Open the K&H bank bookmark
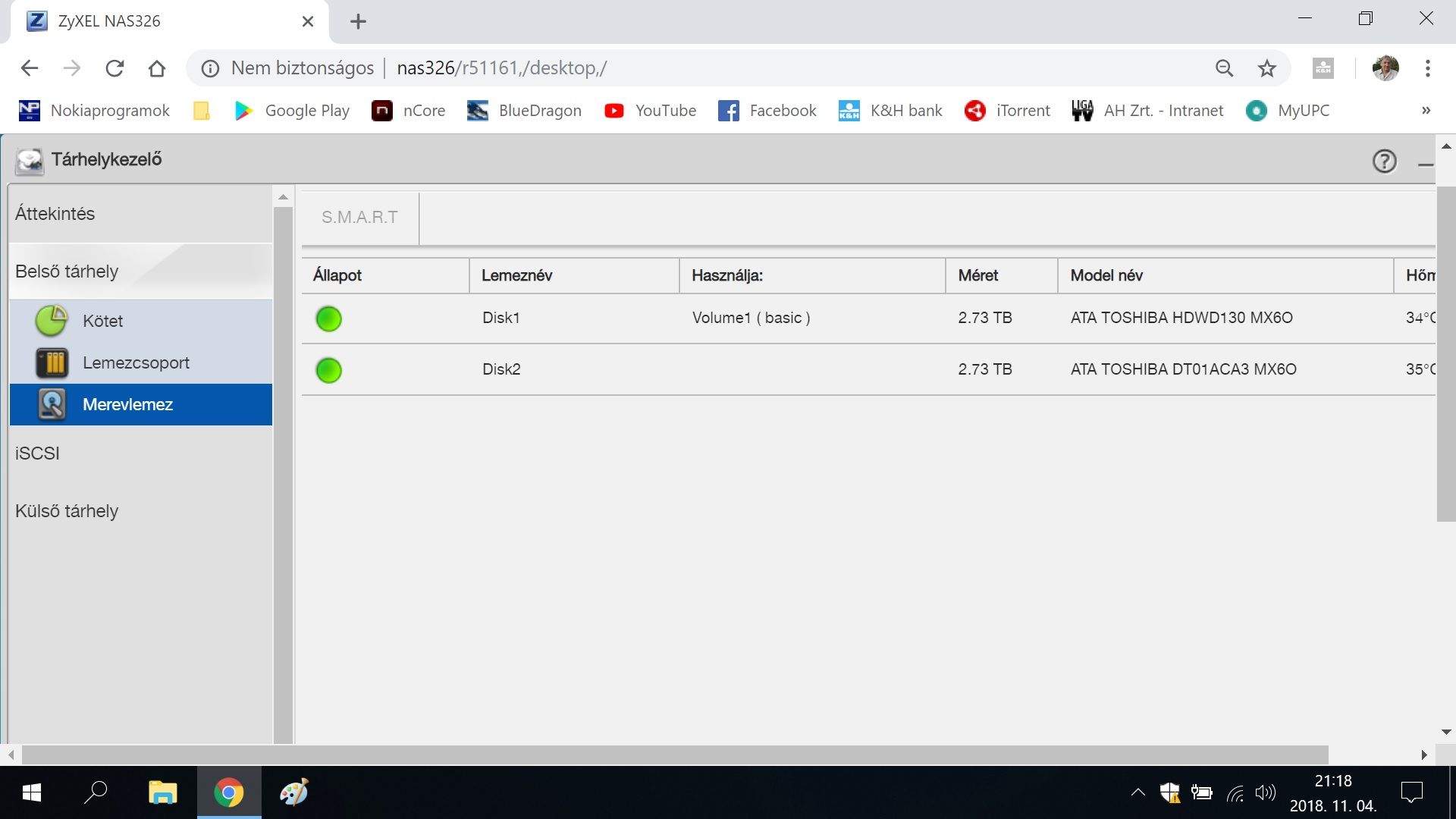The width and height of the screenshot is (1456, 819). pos(890,111)
